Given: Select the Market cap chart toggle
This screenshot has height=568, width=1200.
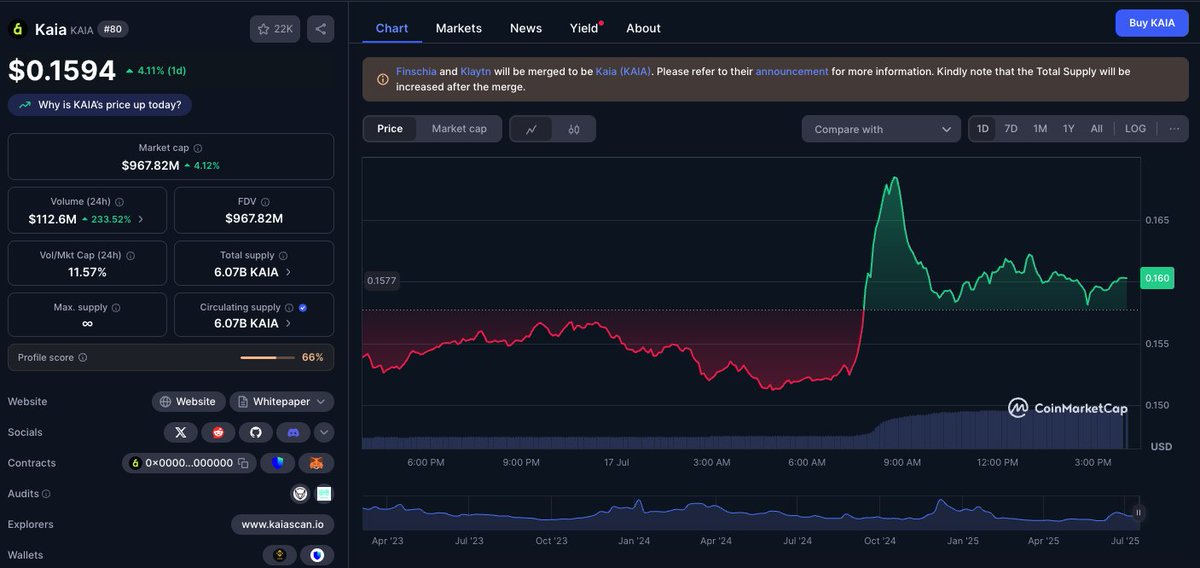Looking at the screenshot, I should pyautogui.click(x=459, y=129).
